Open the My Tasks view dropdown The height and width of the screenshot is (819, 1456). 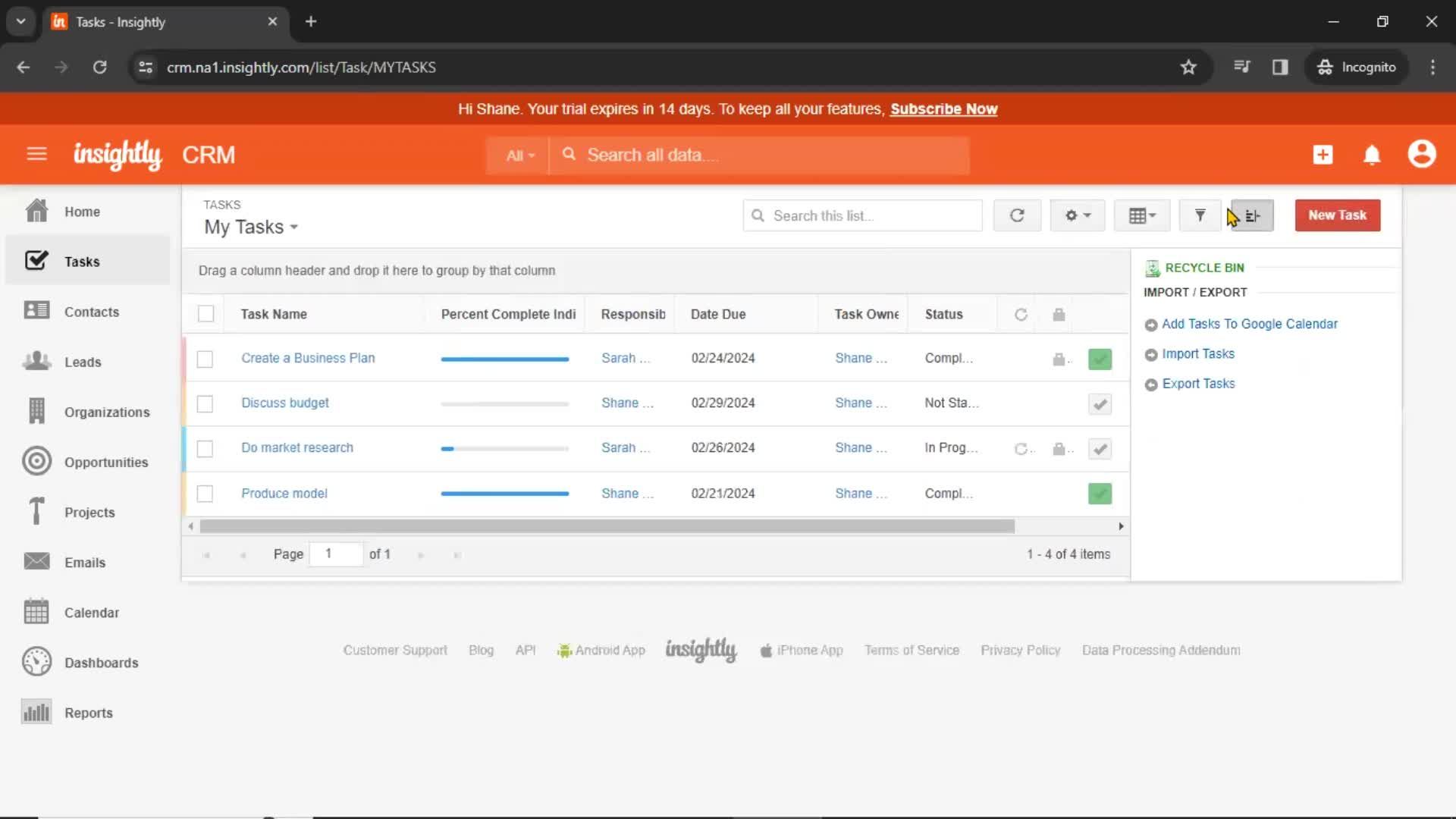point(251,227)
